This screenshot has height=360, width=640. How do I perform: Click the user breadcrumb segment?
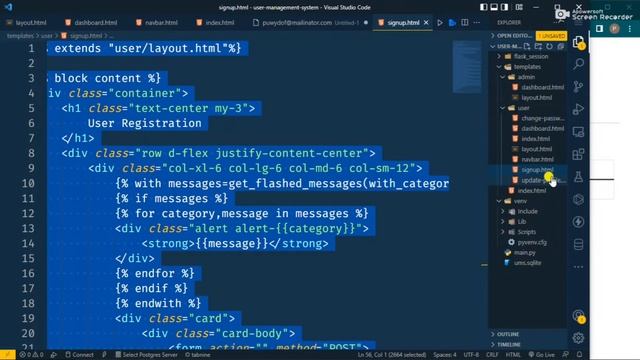47,36
